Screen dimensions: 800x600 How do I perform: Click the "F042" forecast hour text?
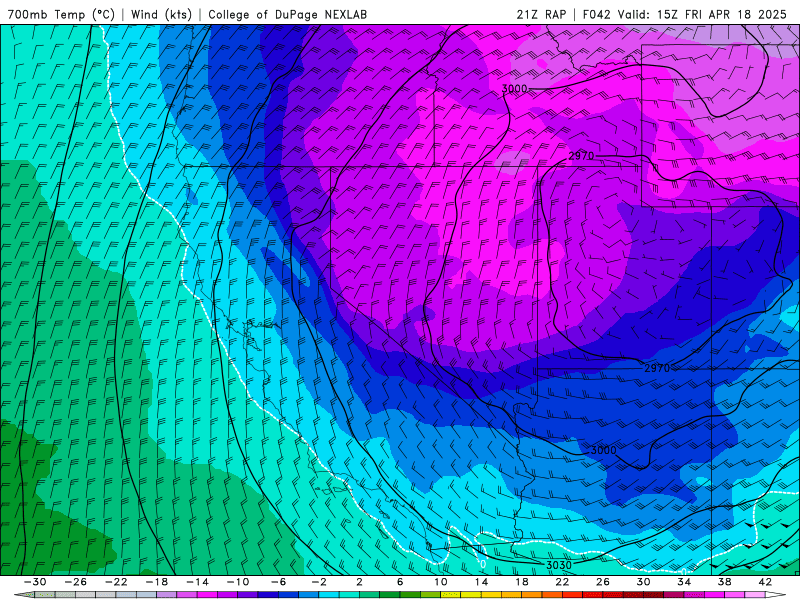[x=596, y=14]
